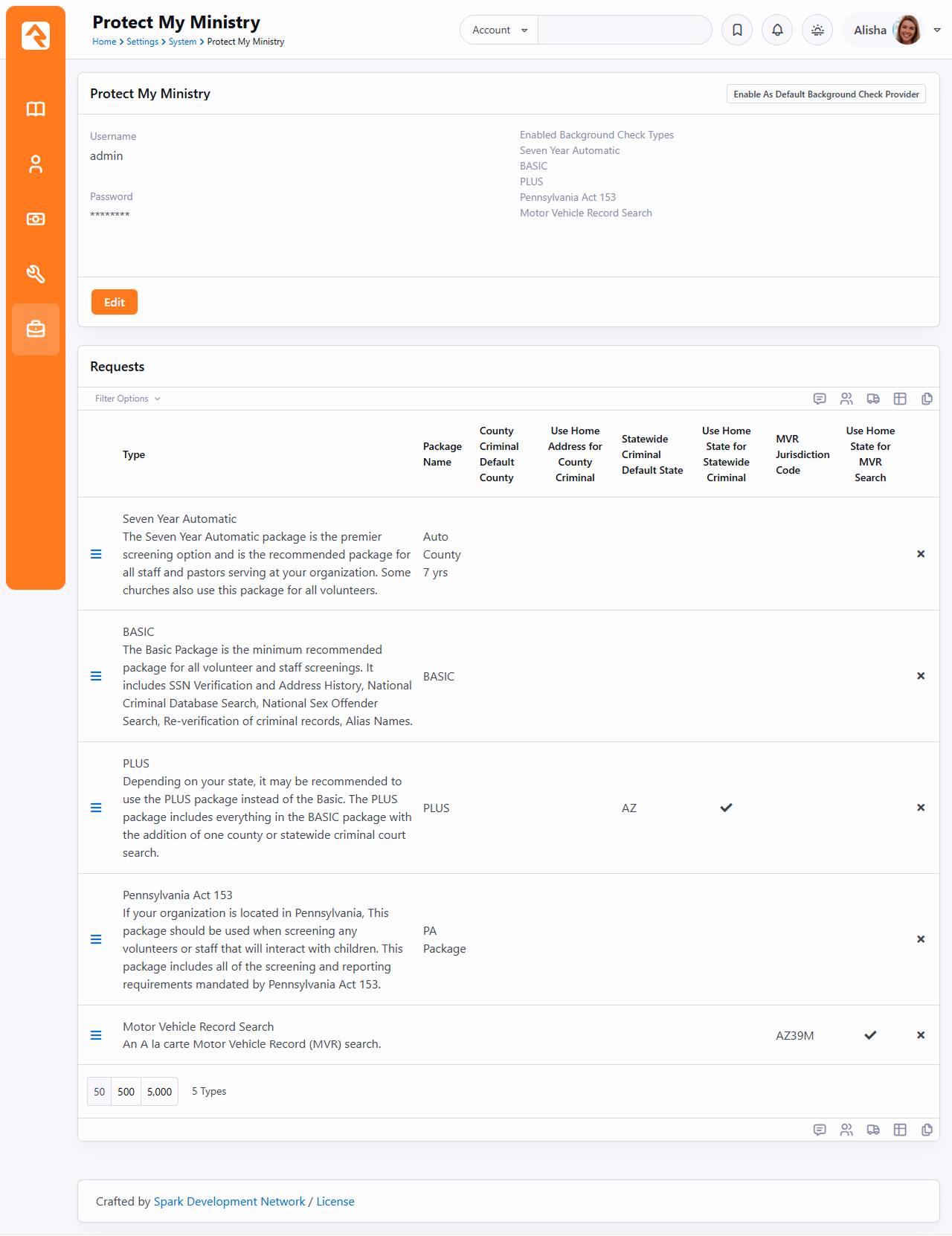This screenshot has height=1236, width=952.
Task: Click the top copy icon in Requests toolbar
Action: click(927, 399)
